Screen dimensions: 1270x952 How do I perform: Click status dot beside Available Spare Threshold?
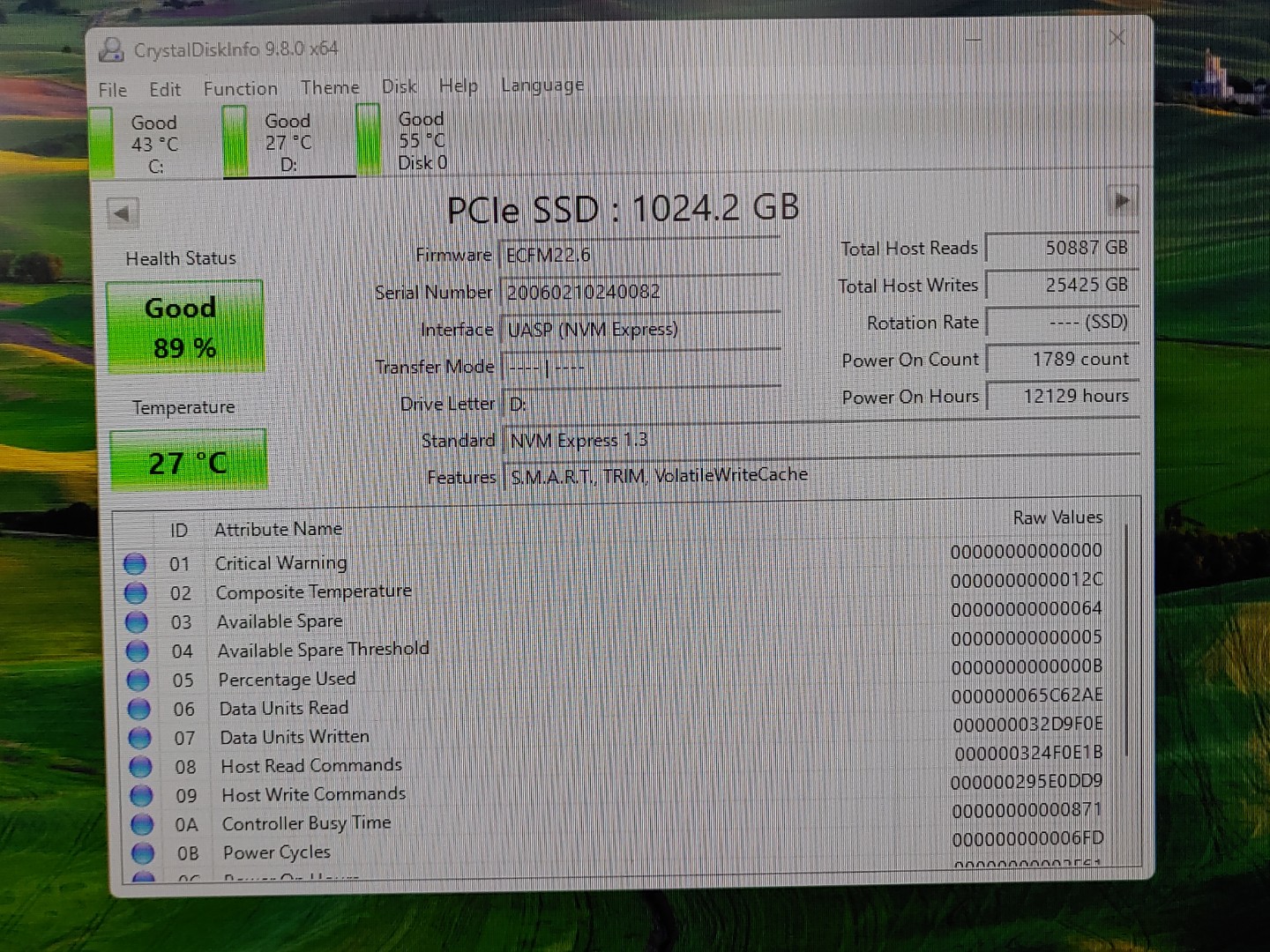pos(138,651)
